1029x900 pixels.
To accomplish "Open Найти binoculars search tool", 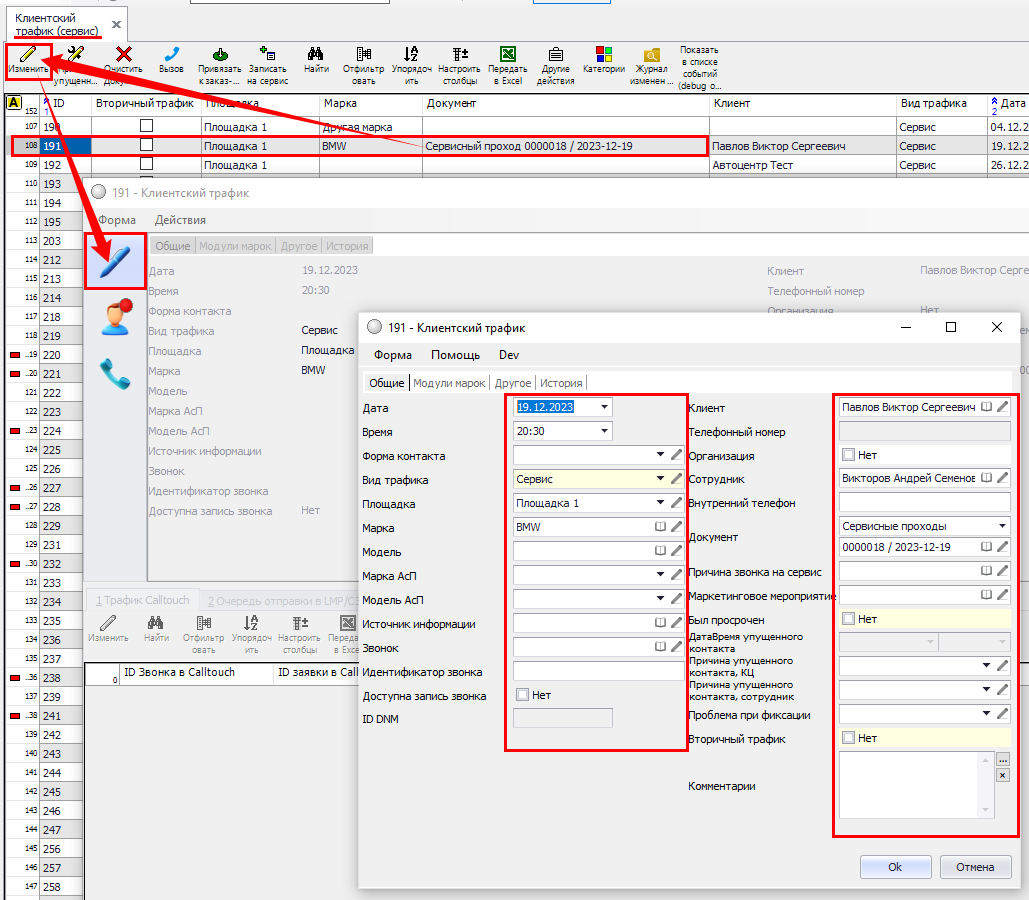I will pyautogui.click(x=316, y=54).
